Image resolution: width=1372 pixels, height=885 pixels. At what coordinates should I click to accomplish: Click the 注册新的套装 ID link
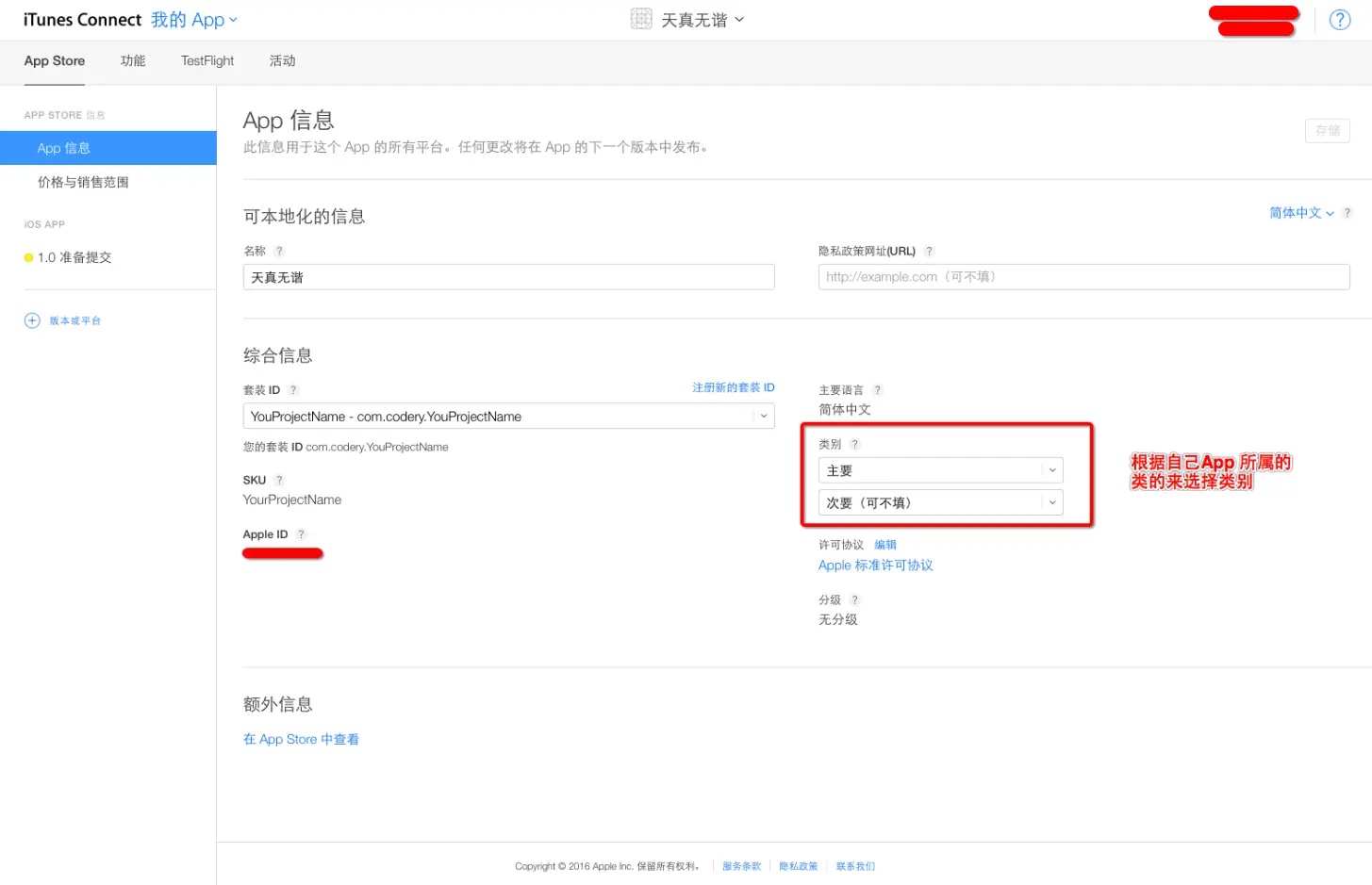click(x=734, y=387)
